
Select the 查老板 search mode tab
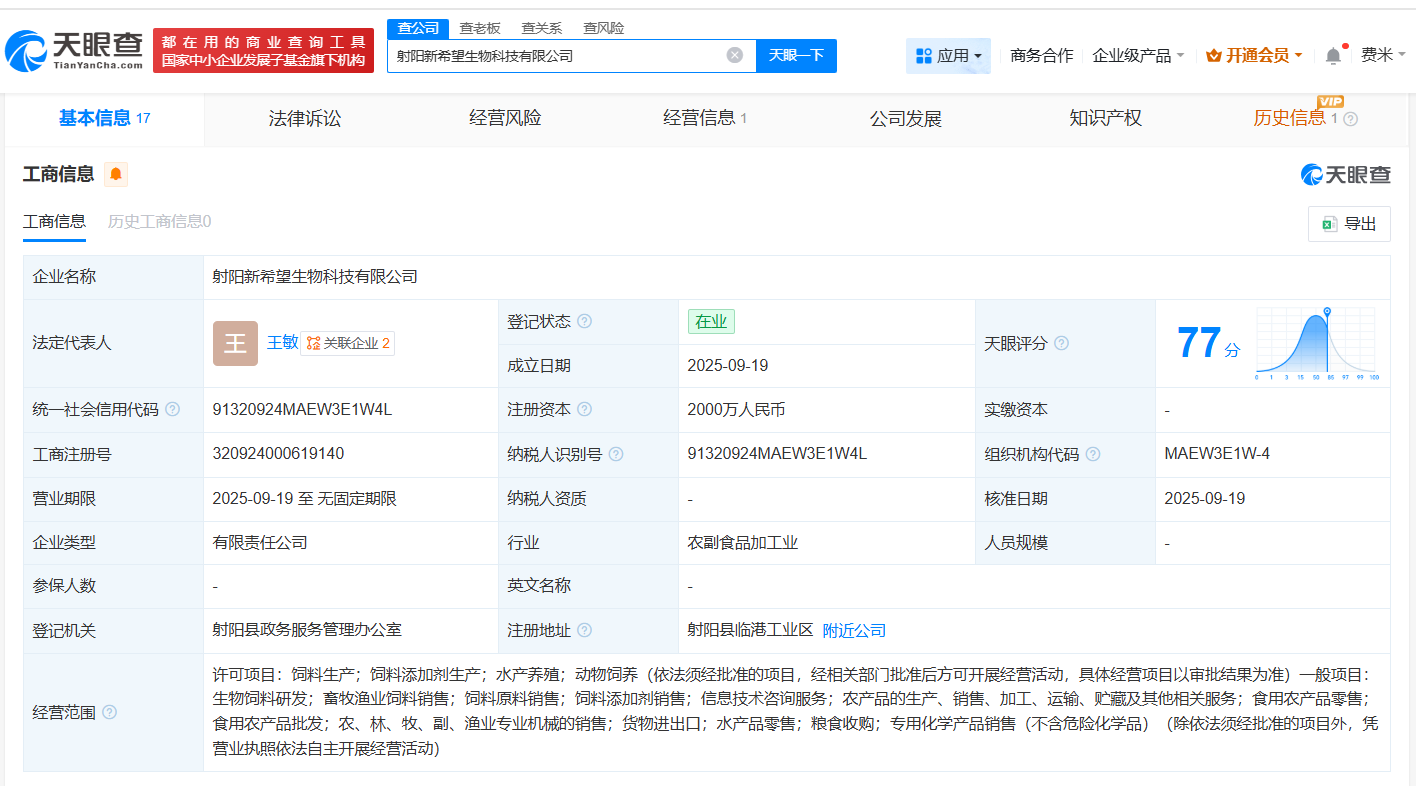pyautogui.click(x=480, y=28)
